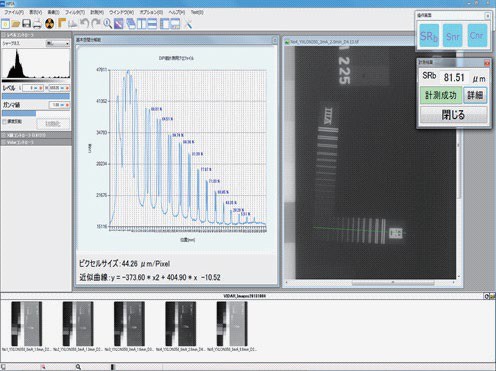Expand the Vidar control panel header
The image size is (496, 371).
(36, 142)
